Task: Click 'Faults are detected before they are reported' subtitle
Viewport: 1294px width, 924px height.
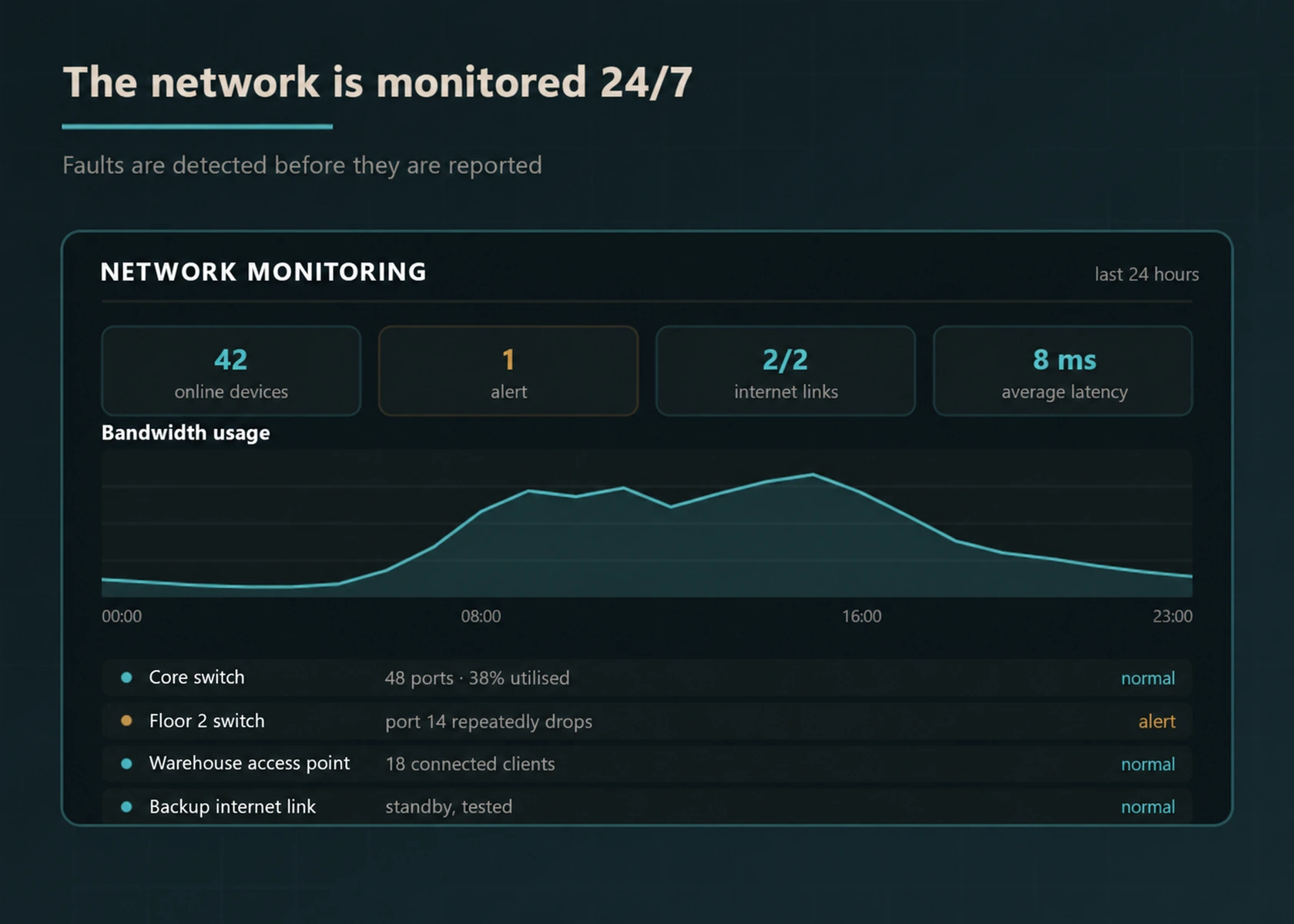Action: [x=302, y=166]
